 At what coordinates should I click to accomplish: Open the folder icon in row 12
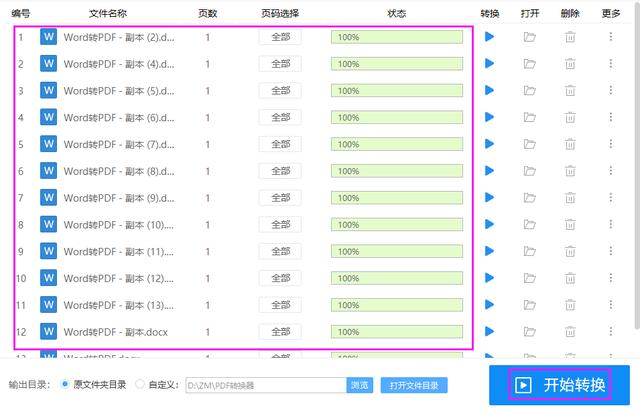click(x=530, y=331)
